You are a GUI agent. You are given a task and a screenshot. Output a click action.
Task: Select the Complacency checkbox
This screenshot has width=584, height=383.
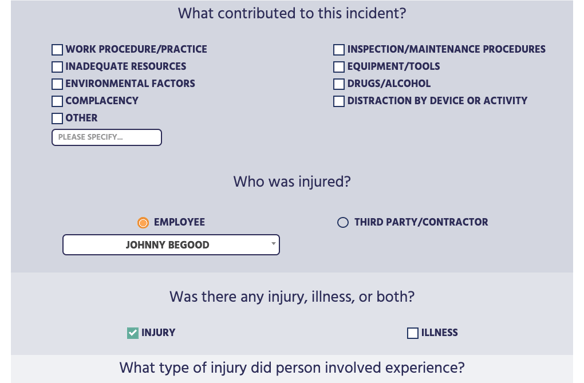point(57,101)
